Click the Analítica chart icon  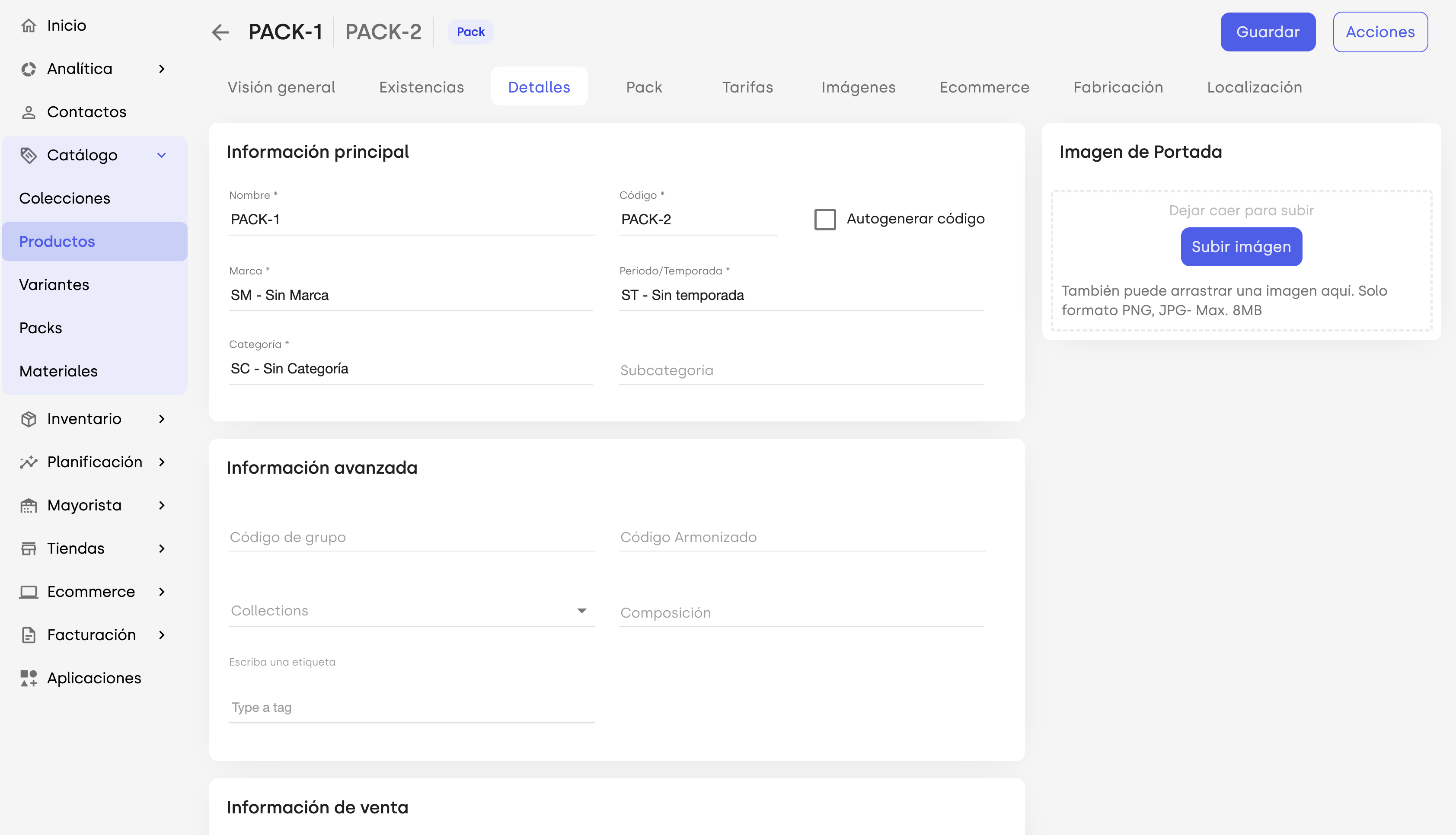pos(29,69)
